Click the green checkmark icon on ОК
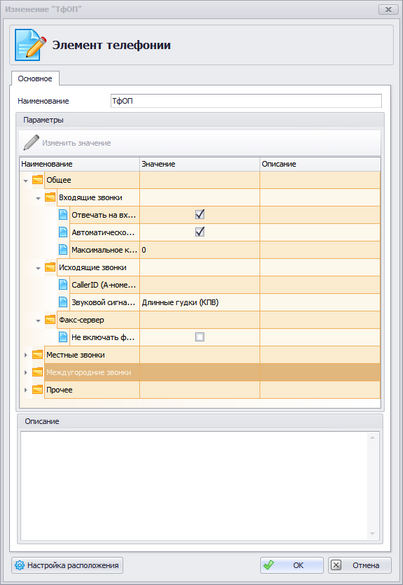The height and width of the screenshot is (585, 403). pos(268,565)
